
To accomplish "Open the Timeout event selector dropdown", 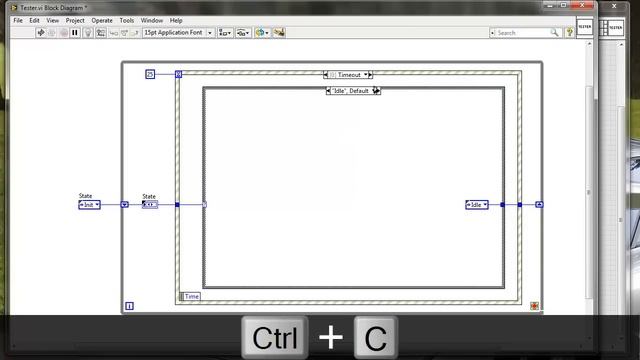I will (x=366, y=75).
